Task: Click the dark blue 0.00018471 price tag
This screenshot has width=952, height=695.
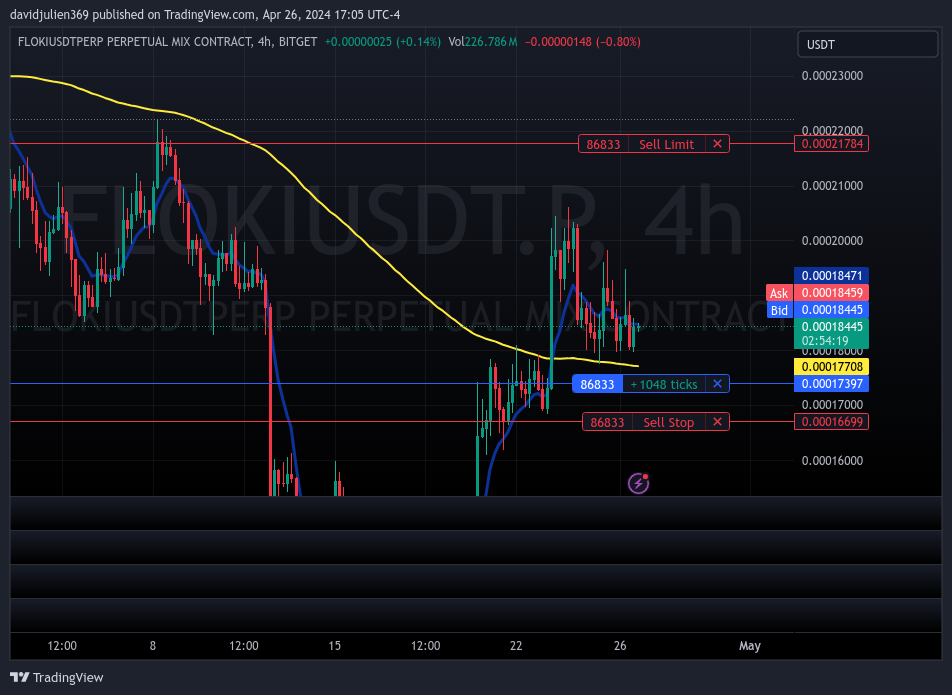Action: pos(831,276)
